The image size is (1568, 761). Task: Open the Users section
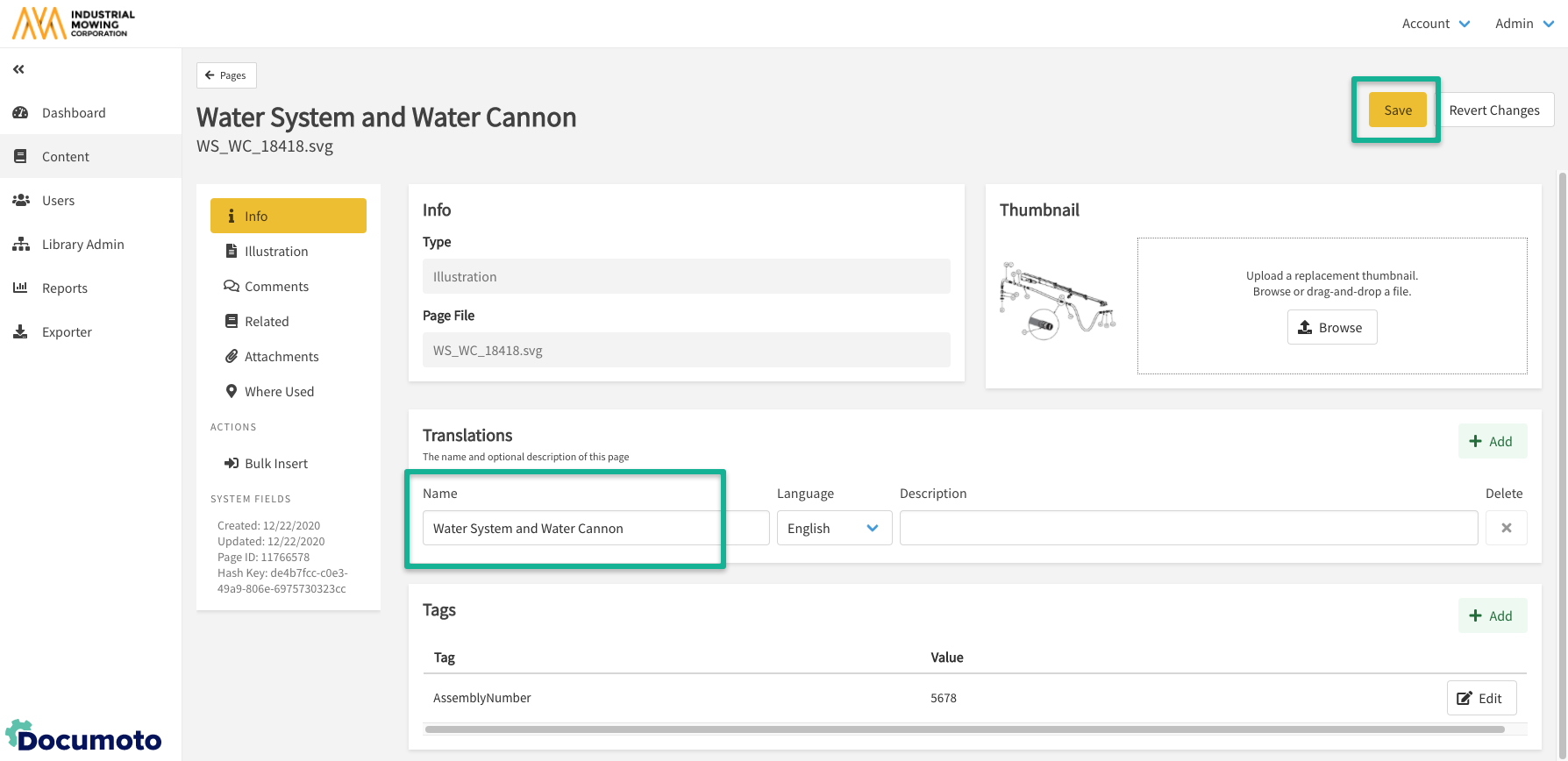58,201
